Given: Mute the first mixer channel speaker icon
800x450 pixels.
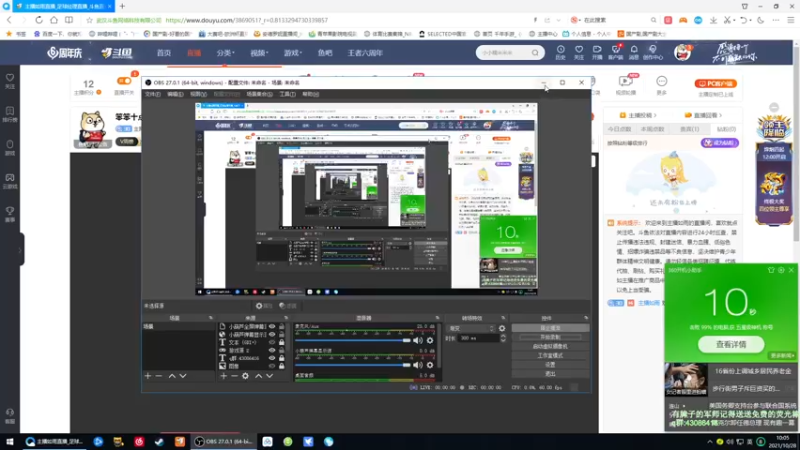Looking at the screenshot, I should (x=418, y=340).
